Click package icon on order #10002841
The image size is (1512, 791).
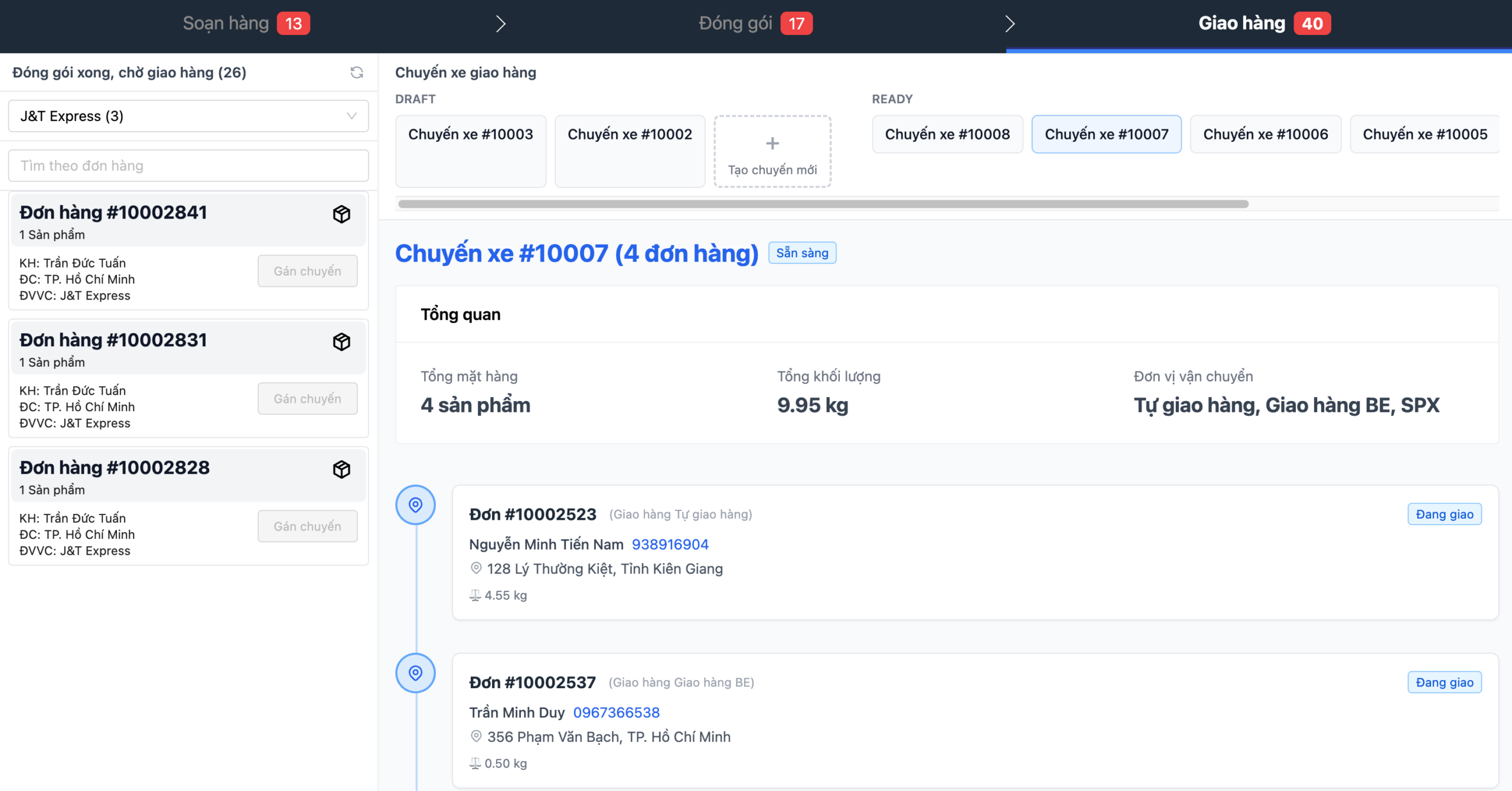coord(341,214)
